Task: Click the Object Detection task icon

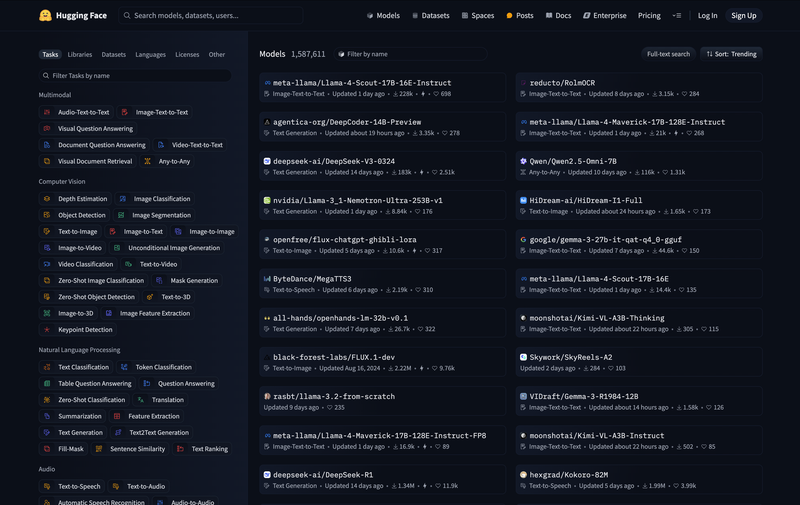Action: pos(47,215)
